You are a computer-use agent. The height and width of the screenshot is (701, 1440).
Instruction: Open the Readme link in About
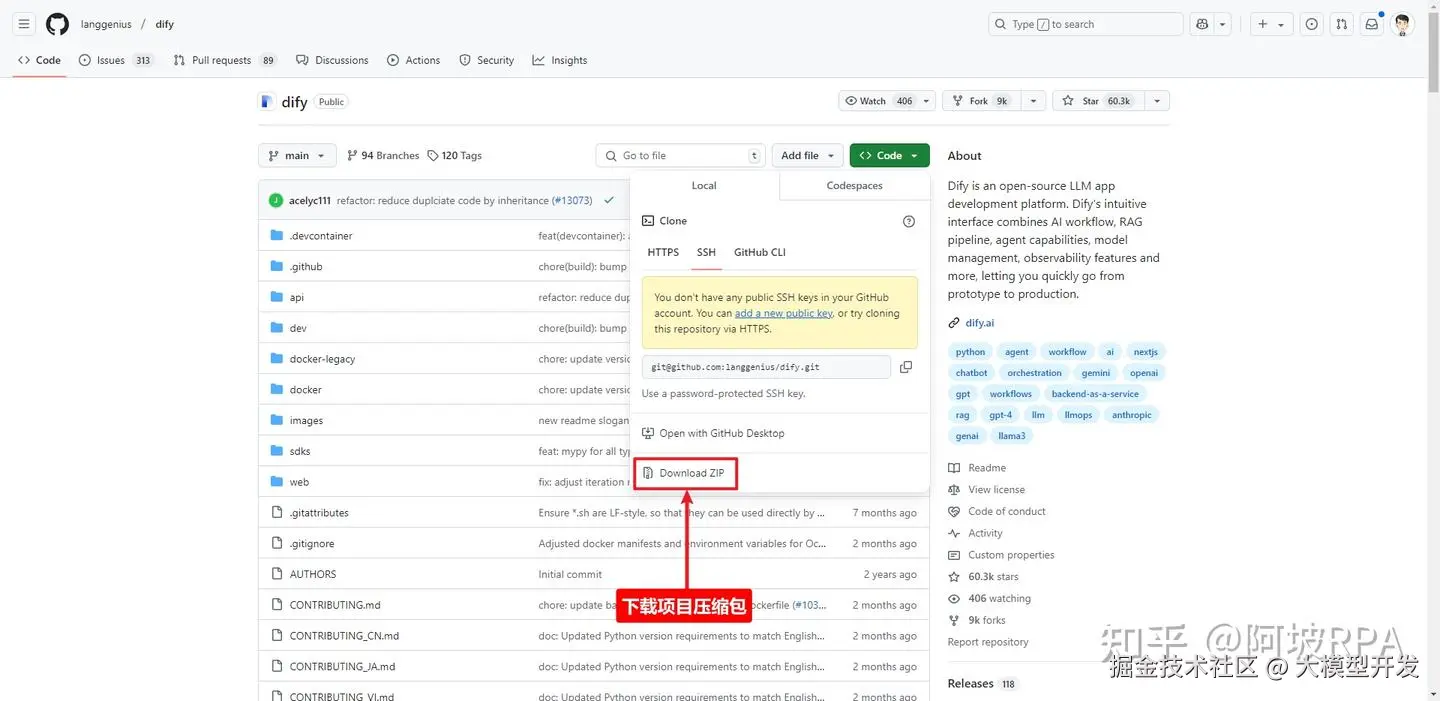pos(987,468)
